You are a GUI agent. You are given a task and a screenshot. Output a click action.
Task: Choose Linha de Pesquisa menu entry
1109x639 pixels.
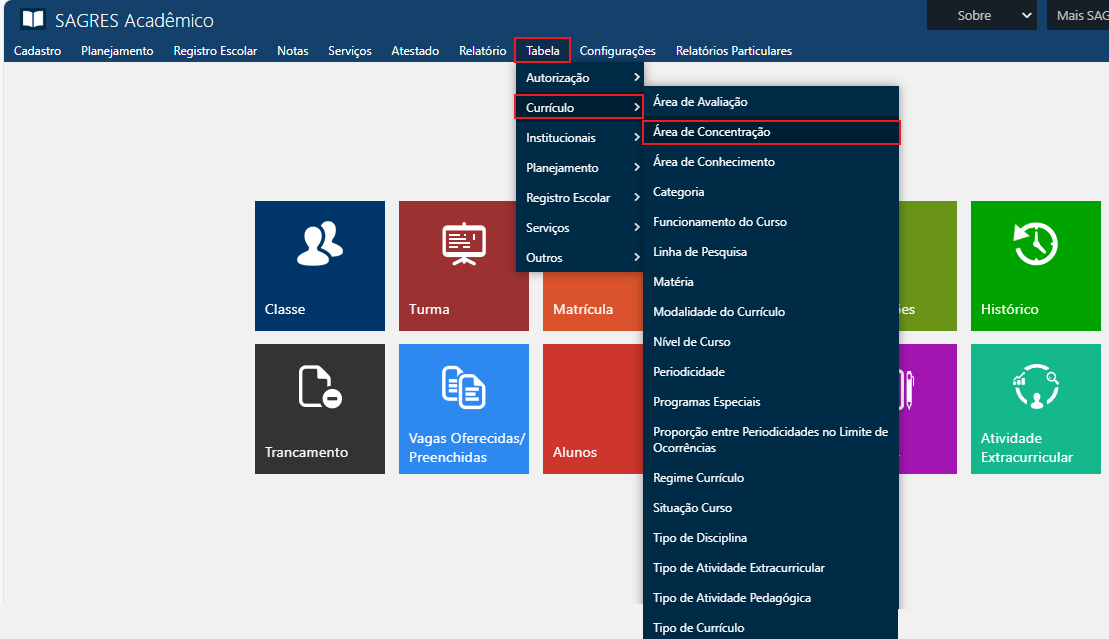point(700,252)
